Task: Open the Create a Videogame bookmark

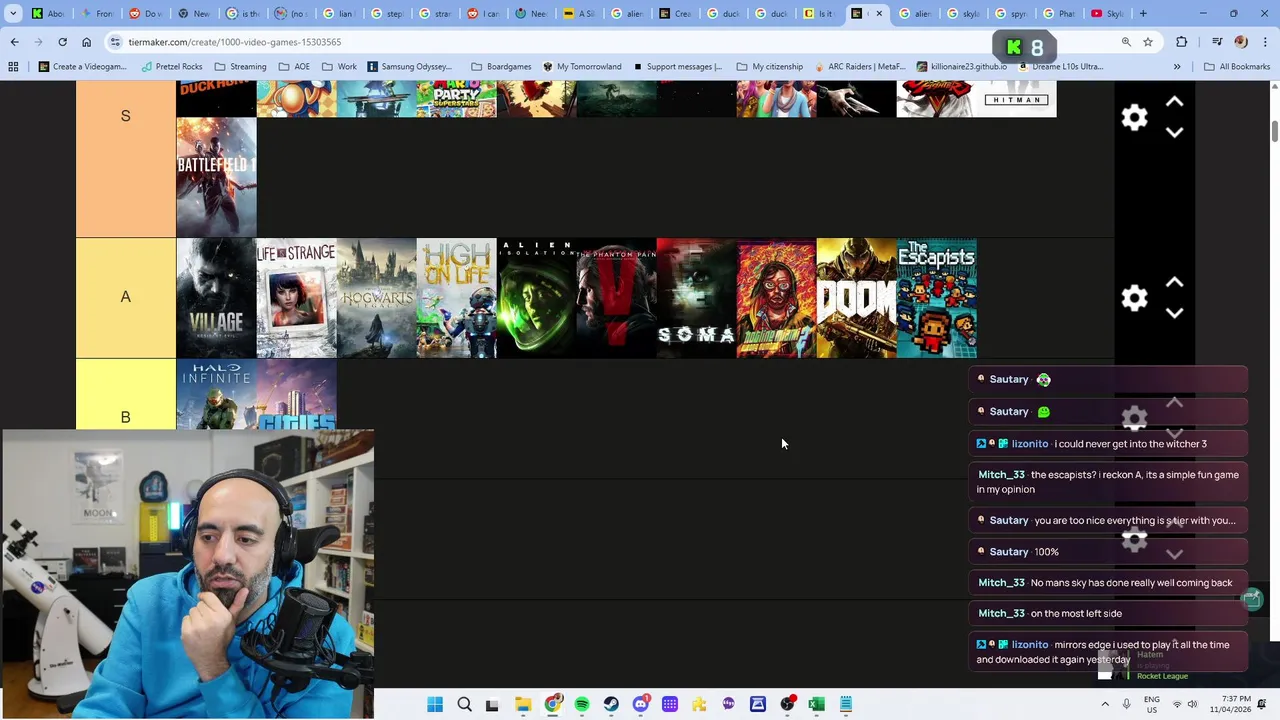Action: 82,67
